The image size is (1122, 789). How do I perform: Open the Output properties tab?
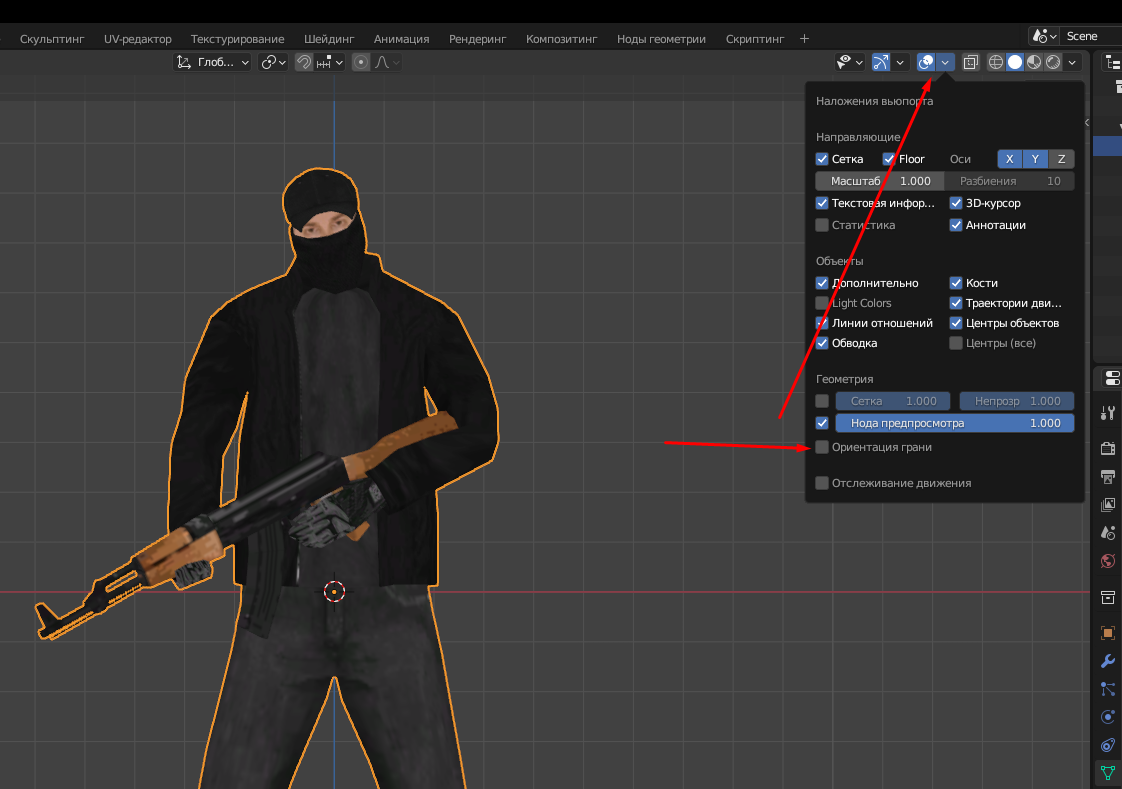(x=1107, y=476)
